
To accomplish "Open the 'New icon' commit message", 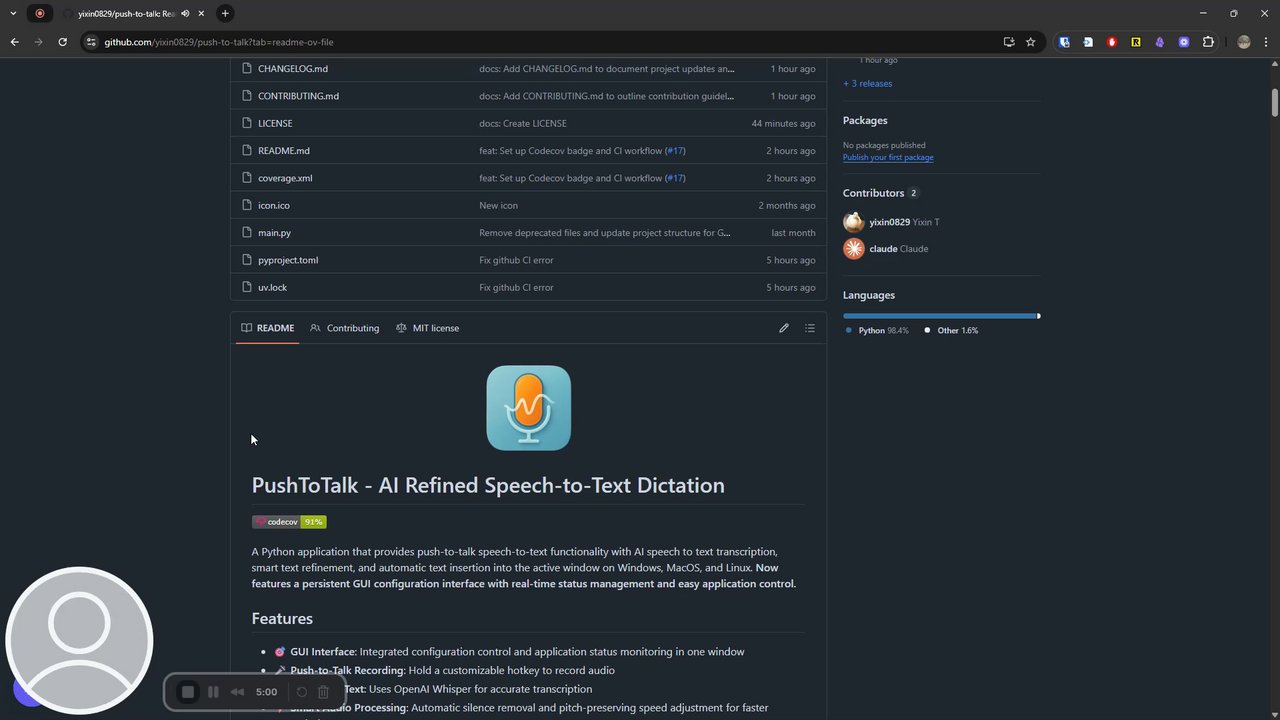I will tap(498, 205).
